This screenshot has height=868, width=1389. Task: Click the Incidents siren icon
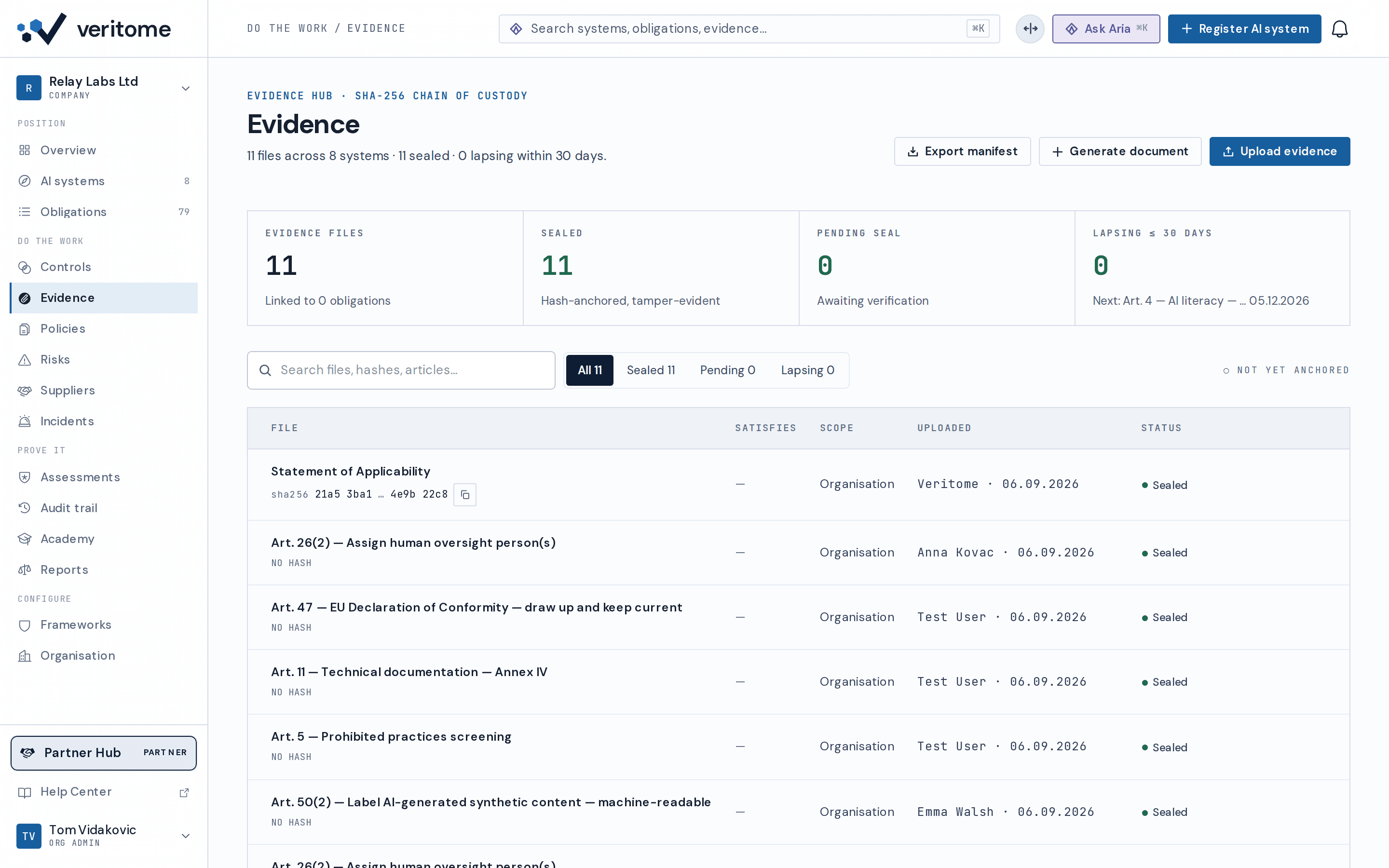point(25,421)
